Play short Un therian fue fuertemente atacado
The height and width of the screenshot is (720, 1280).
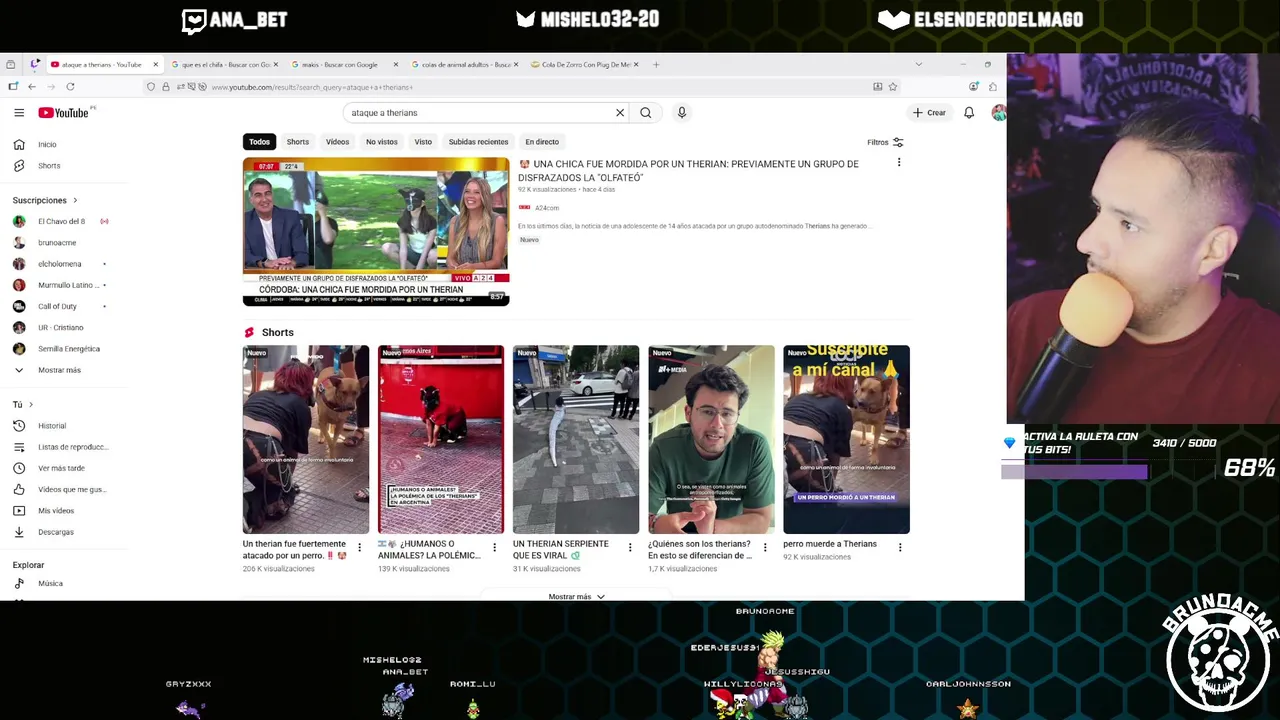click(306, 440)
